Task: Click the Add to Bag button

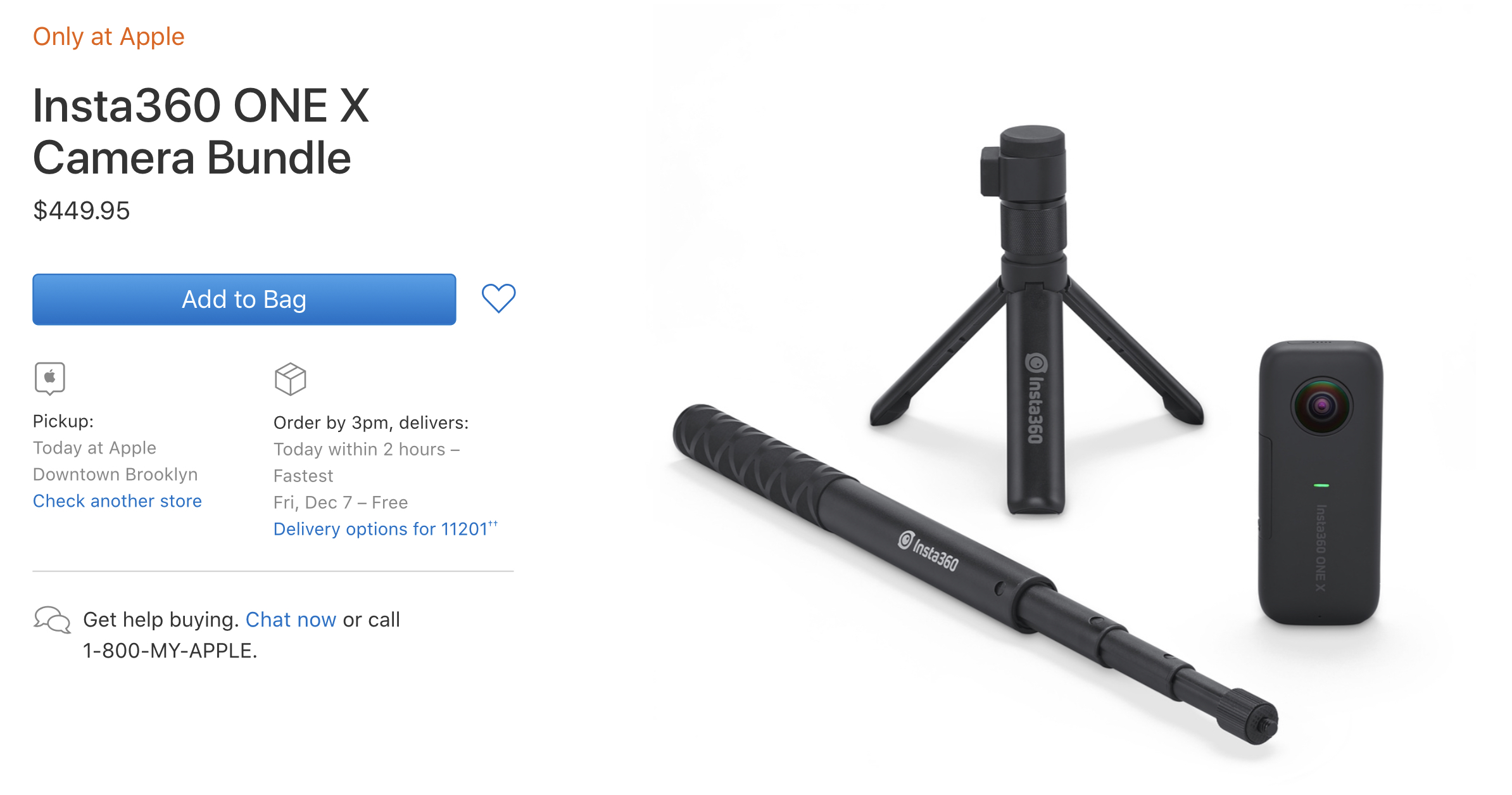Action: [x=244, y=300]
